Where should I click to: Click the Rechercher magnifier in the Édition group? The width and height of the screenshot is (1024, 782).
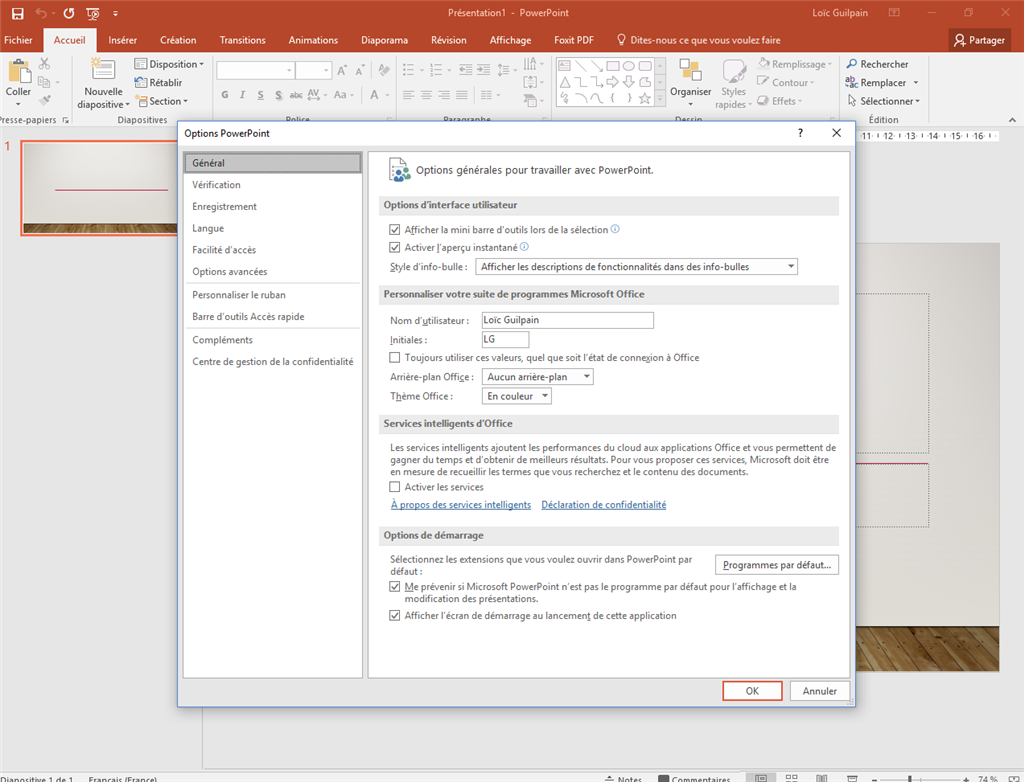[852, 64]
